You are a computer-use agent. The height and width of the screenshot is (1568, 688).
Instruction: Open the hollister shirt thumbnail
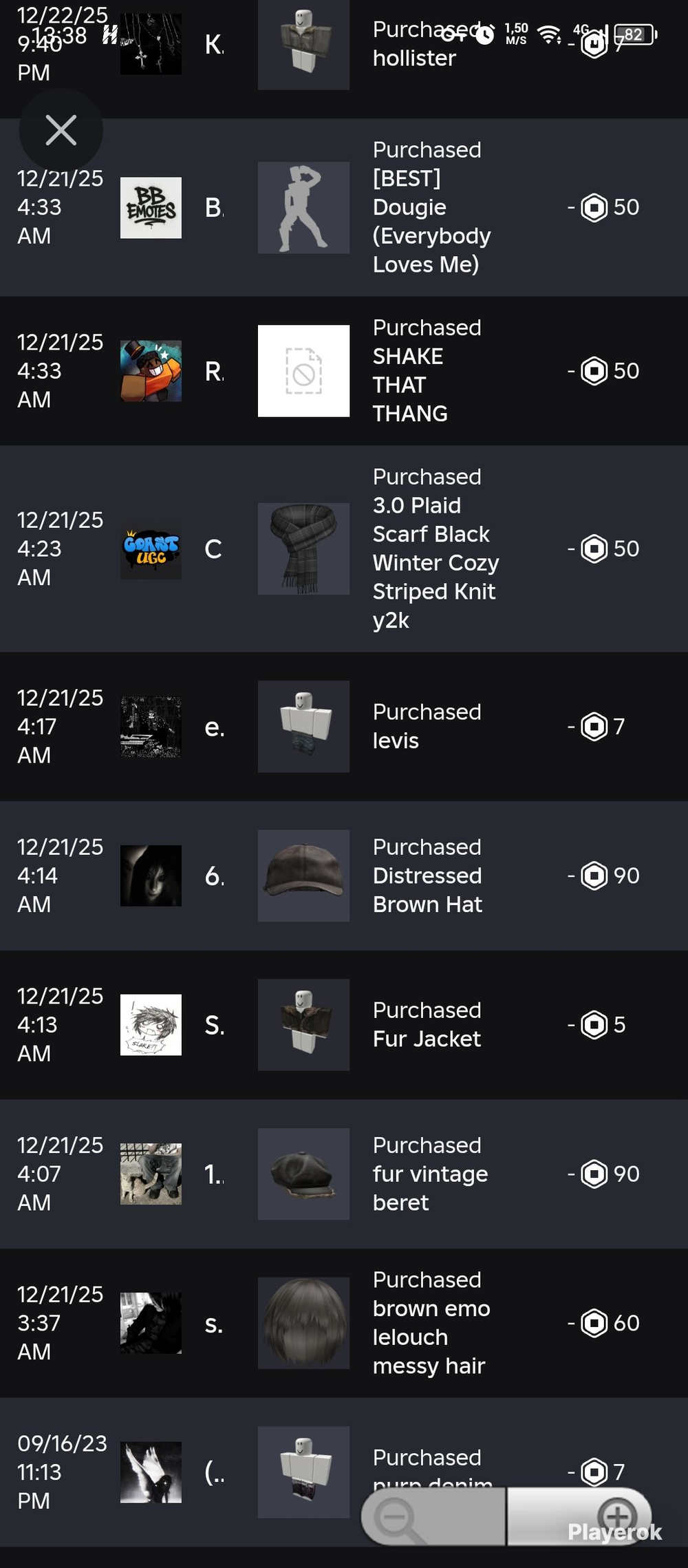click(303, 45)
